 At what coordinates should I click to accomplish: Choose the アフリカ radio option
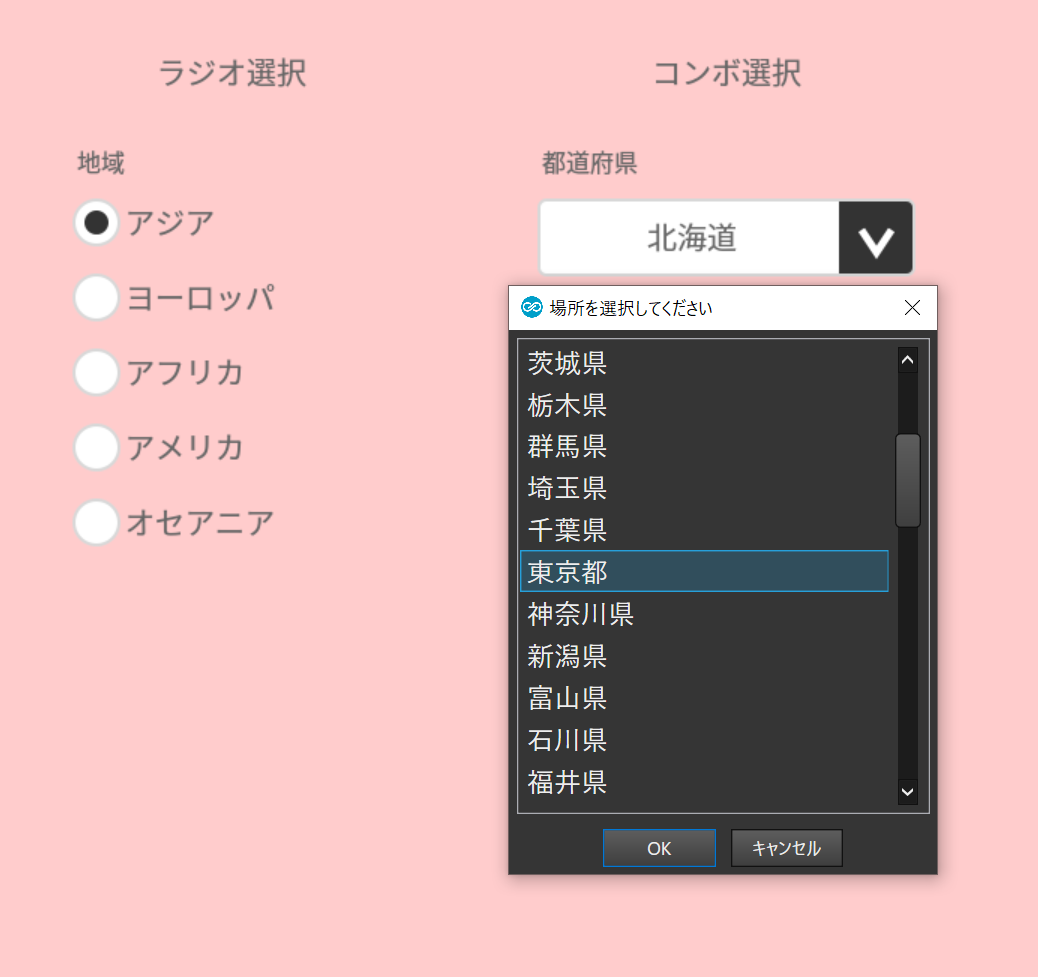(x=97, y=372)
